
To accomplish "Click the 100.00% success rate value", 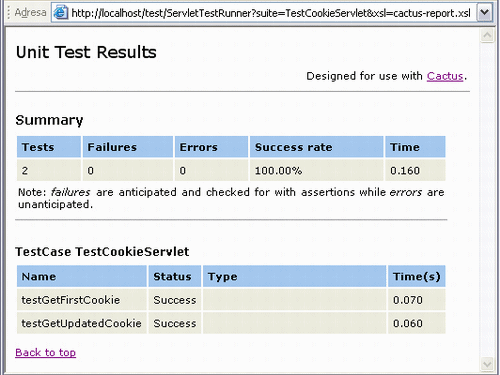I will click(278, 171).
